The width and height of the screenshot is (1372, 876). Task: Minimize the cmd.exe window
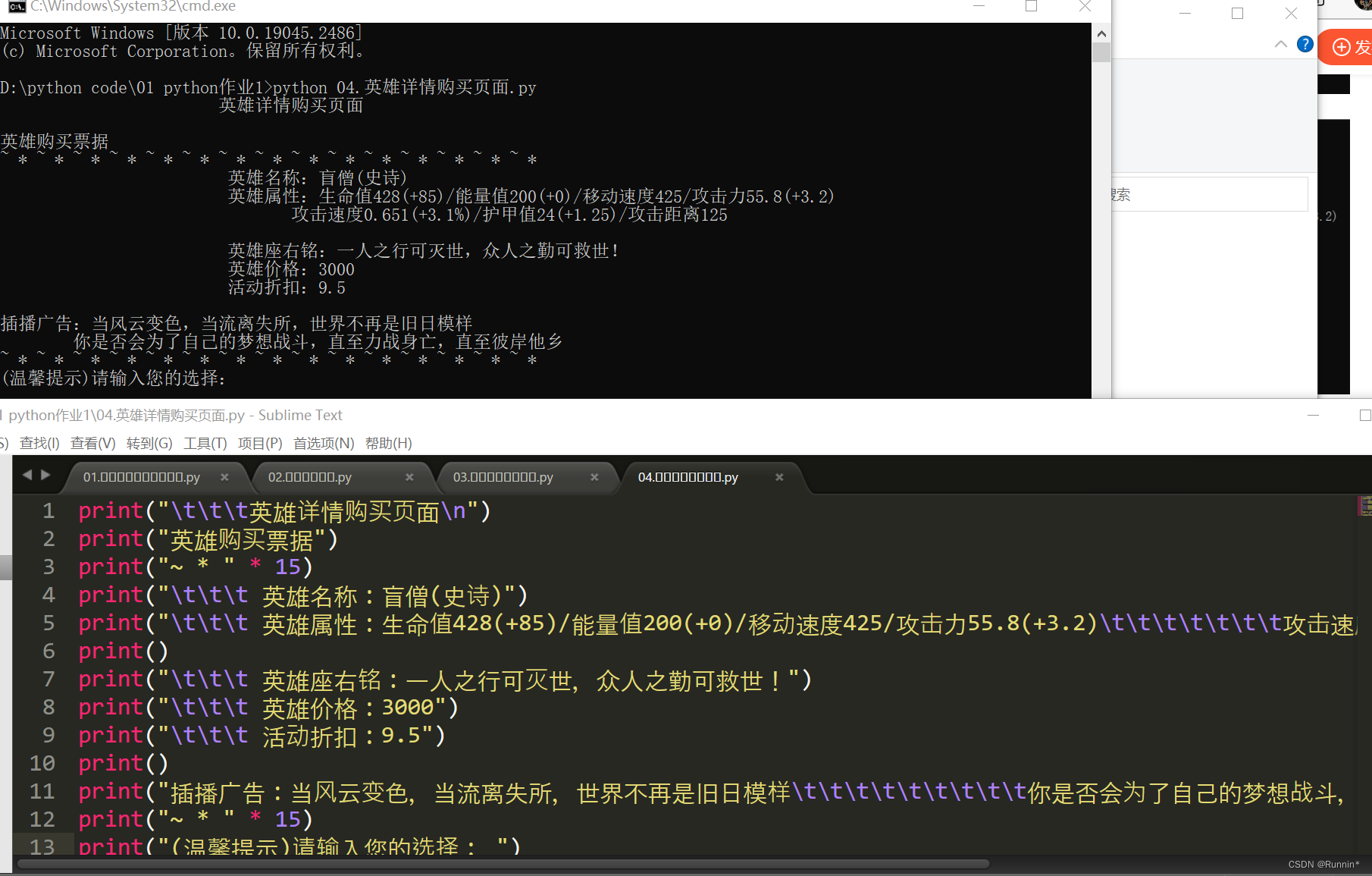(979, 6)
